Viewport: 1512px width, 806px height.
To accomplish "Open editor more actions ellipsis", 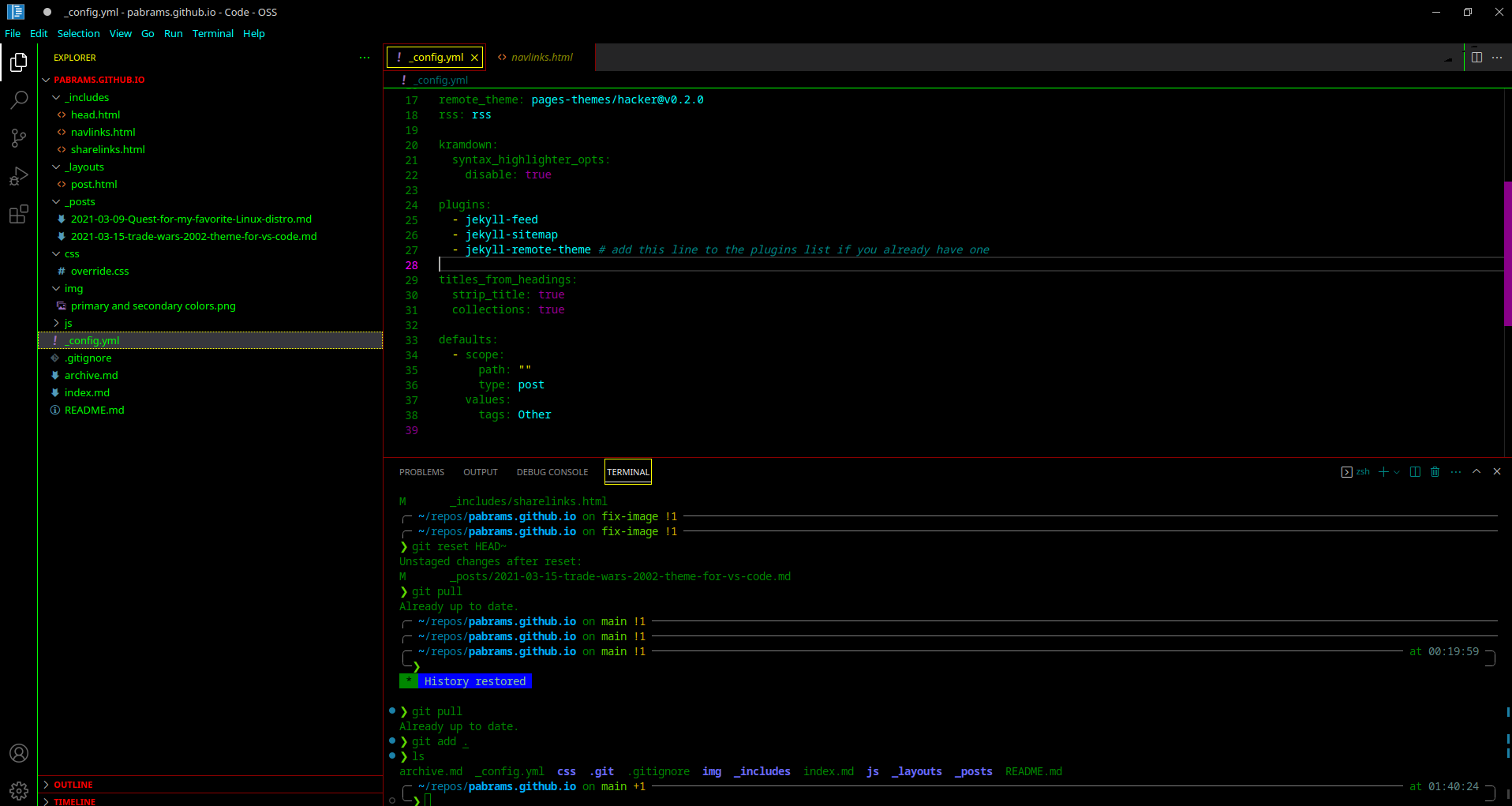I will (1497, 58).
